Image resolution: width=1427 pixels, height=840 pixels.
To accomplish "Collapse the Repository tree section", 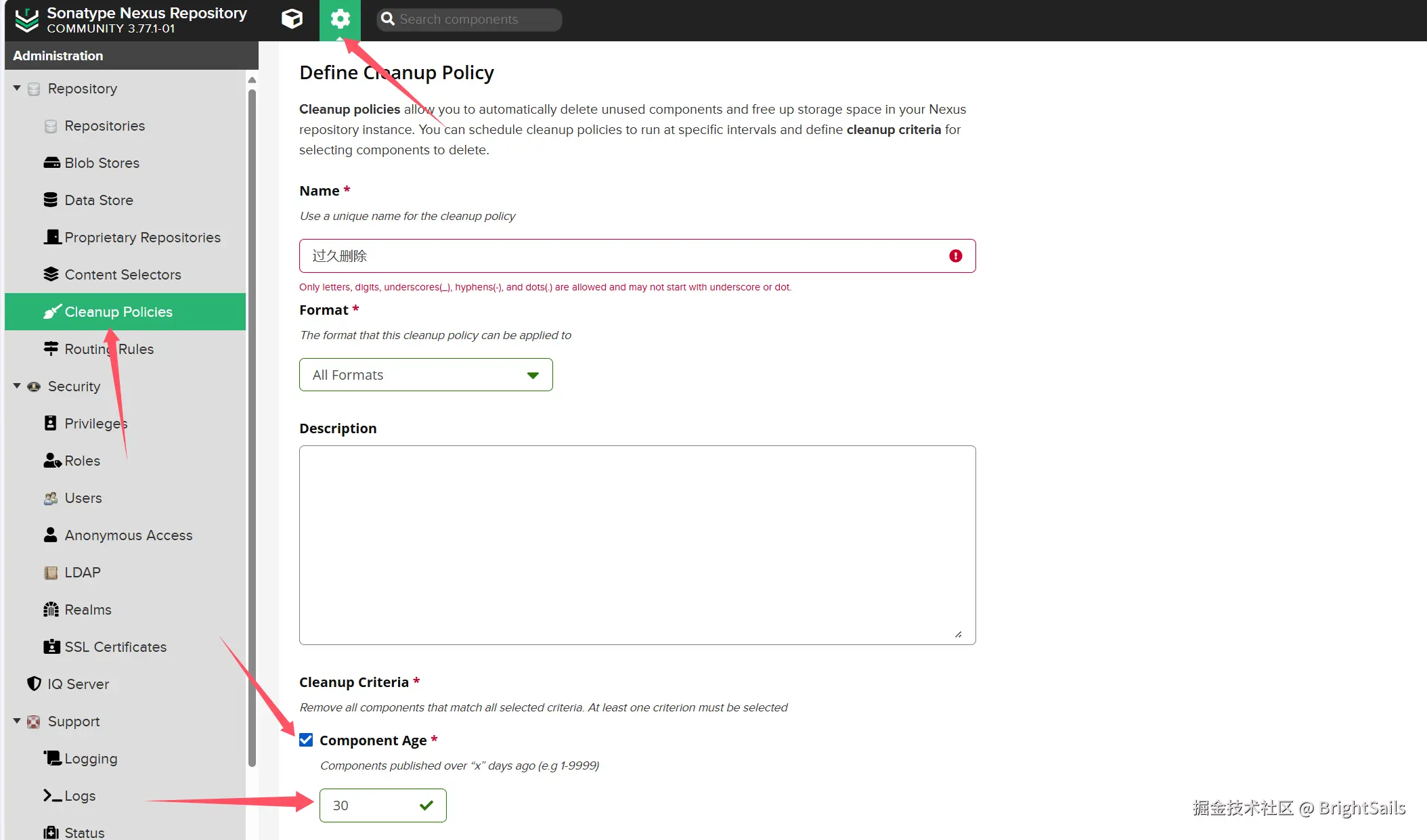I will pos(17,88).
